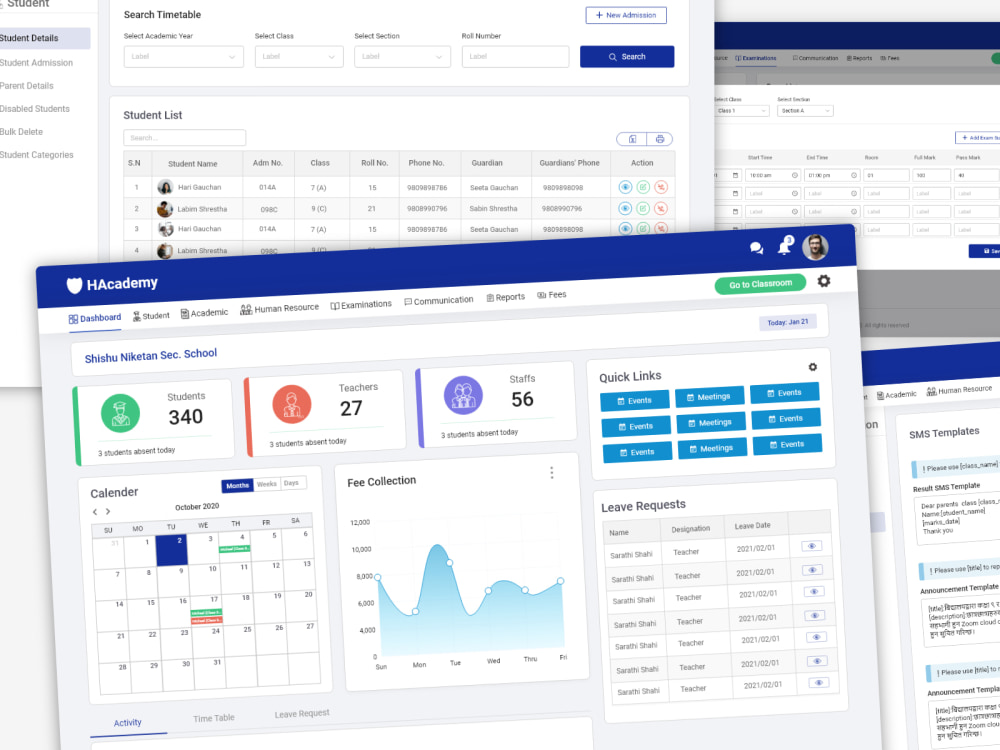Click Go to Classroom button
This screenshot has height=750, width=1000.
click(x=760, y=284)
